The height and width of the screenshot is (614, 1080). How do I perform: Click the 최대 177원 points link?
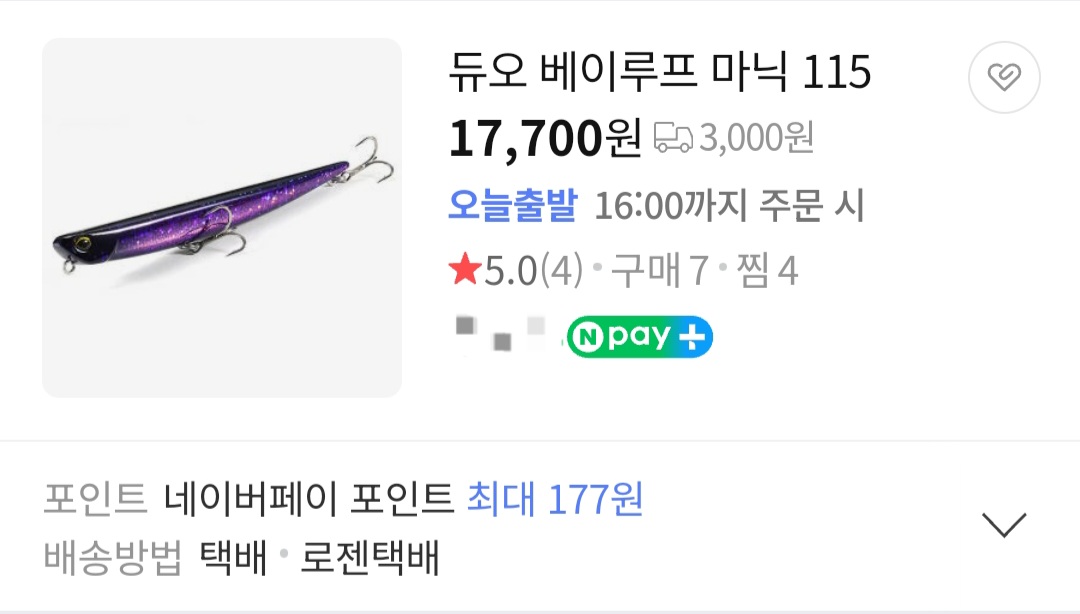[555, 499]
